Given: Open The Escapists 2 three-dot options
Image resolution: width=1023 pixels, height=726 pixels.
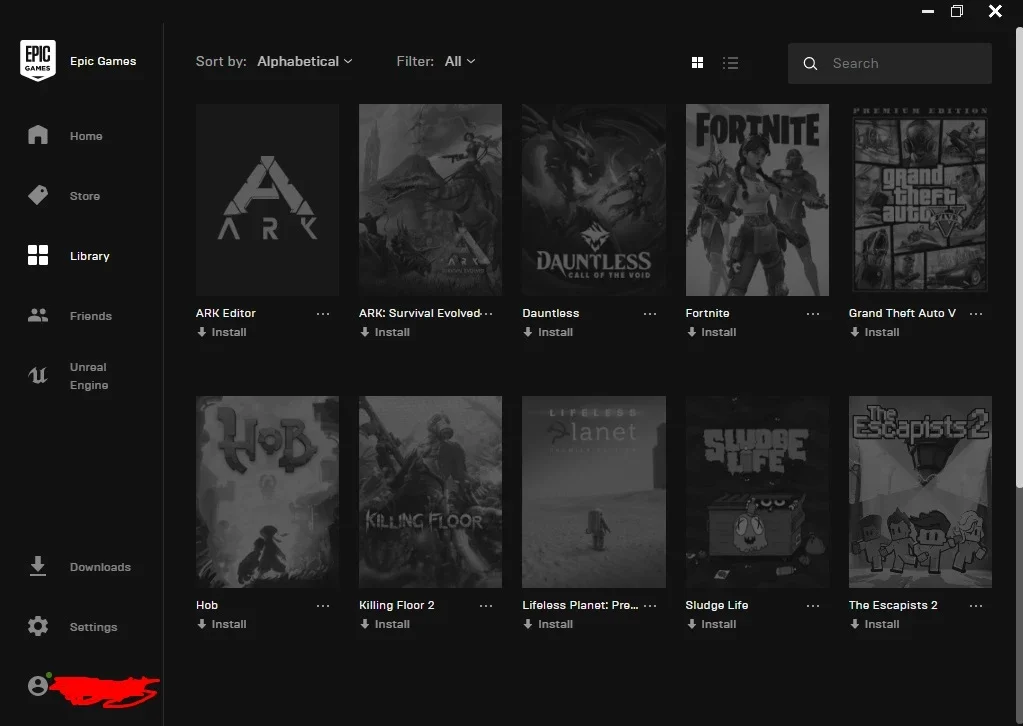Looking at the screenshot, I should pyautogui.click(x=976, y=606).
